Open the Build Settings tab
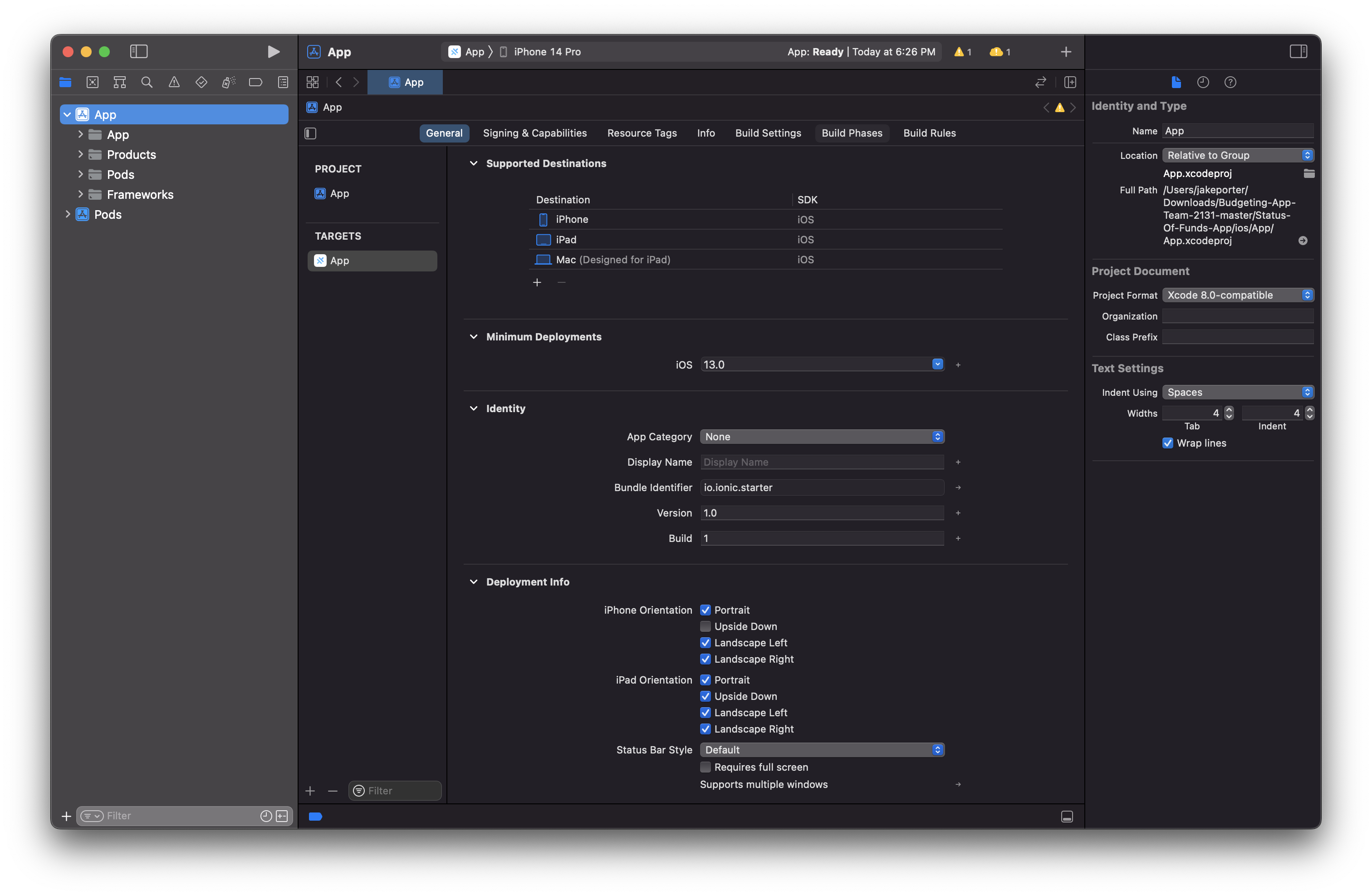The width and height of the screenshot is (1372, 896). [x=768, y=133]
